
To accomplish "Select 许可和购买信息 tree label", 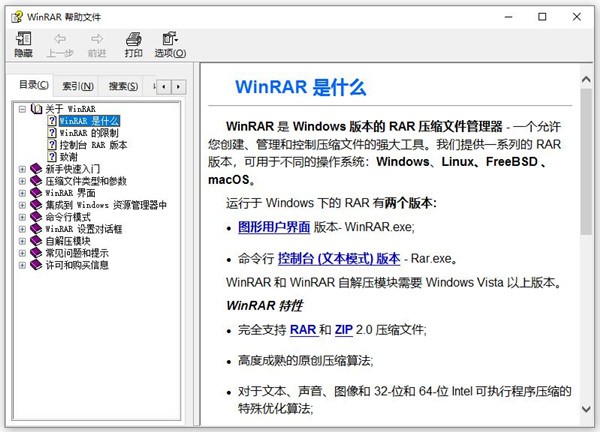I will pyautogui.click(x=77, y=265).
